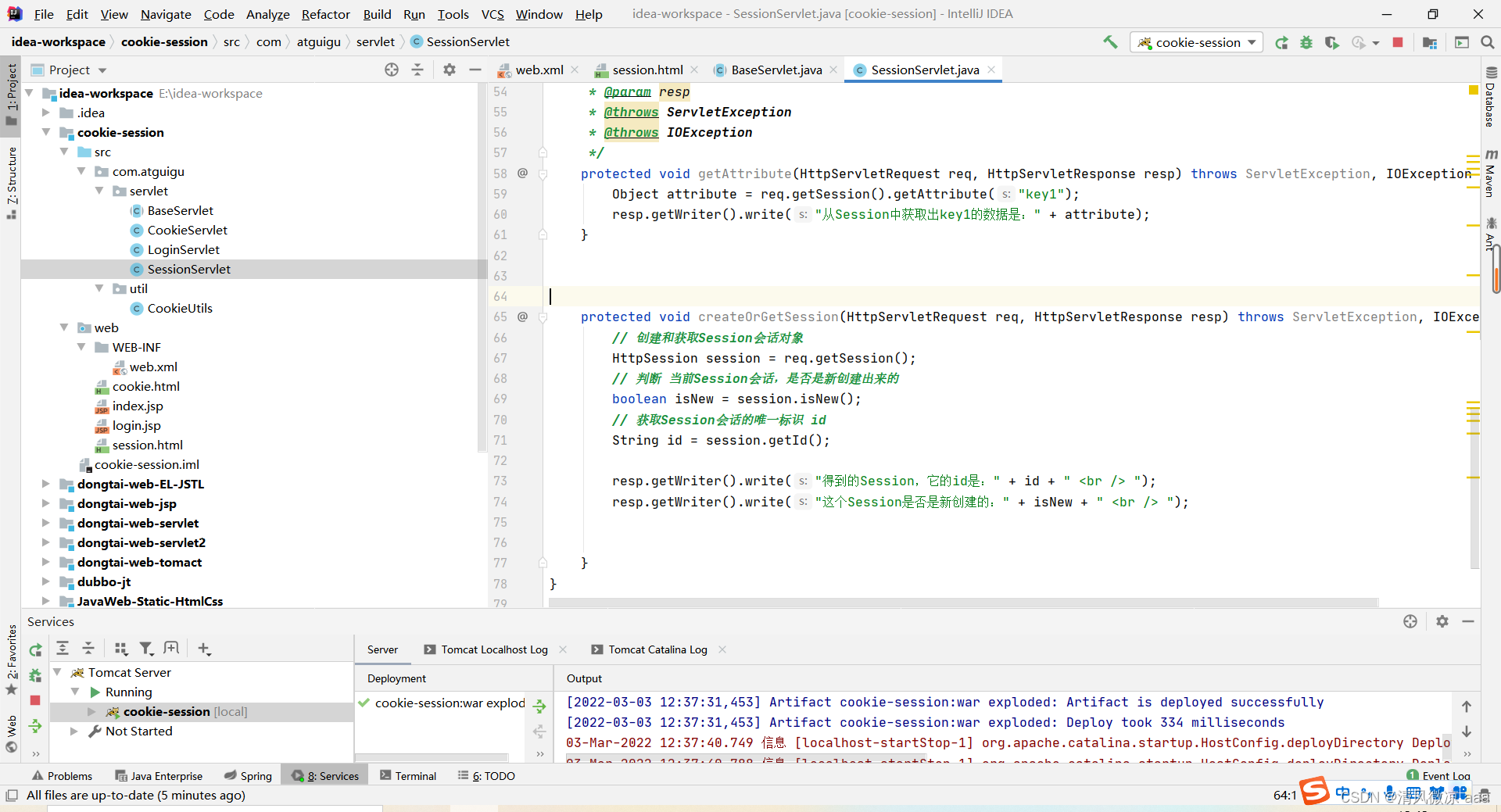The height and width of the screenshot is (812, 1501).
Task: Open the cookie-session run configuration dropdown
Action: [x=1196, y=42]
